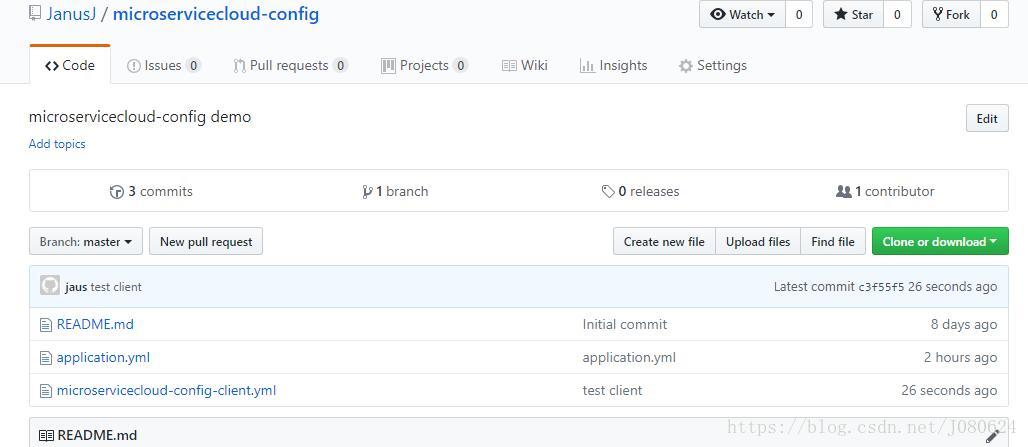This screenshot has width=1028, height=447.
Task: View the 3 commits history
Action: (x=151, y=191)
